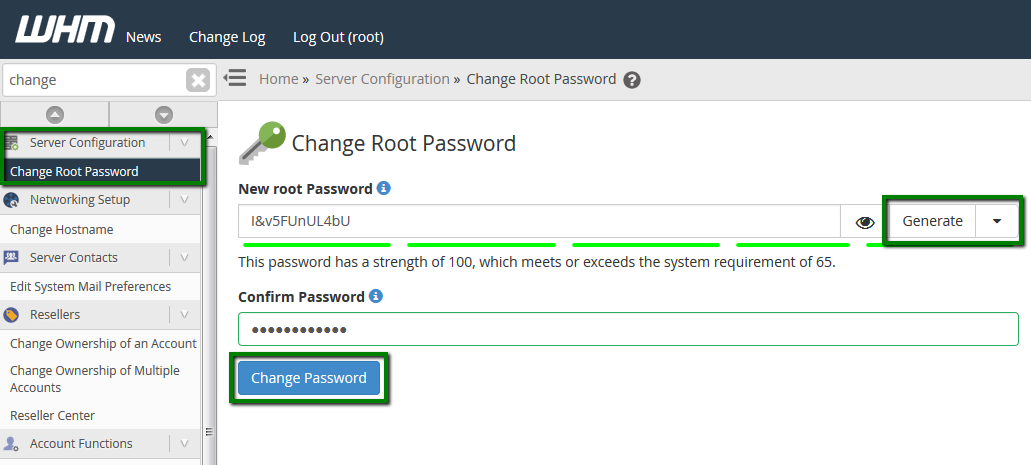The image size is (1031, 465).
Task: Open help for Change Root Password
Action: point(632,80)
